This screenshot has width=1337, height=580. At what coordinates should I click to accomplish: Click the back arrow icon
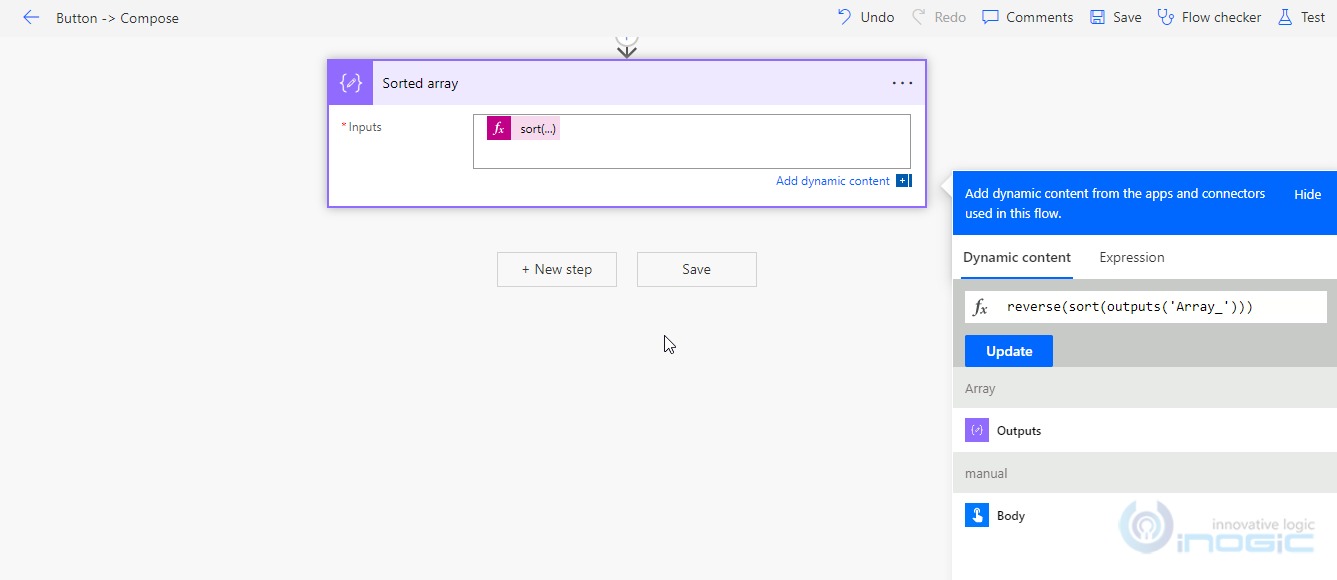(31, 17)
